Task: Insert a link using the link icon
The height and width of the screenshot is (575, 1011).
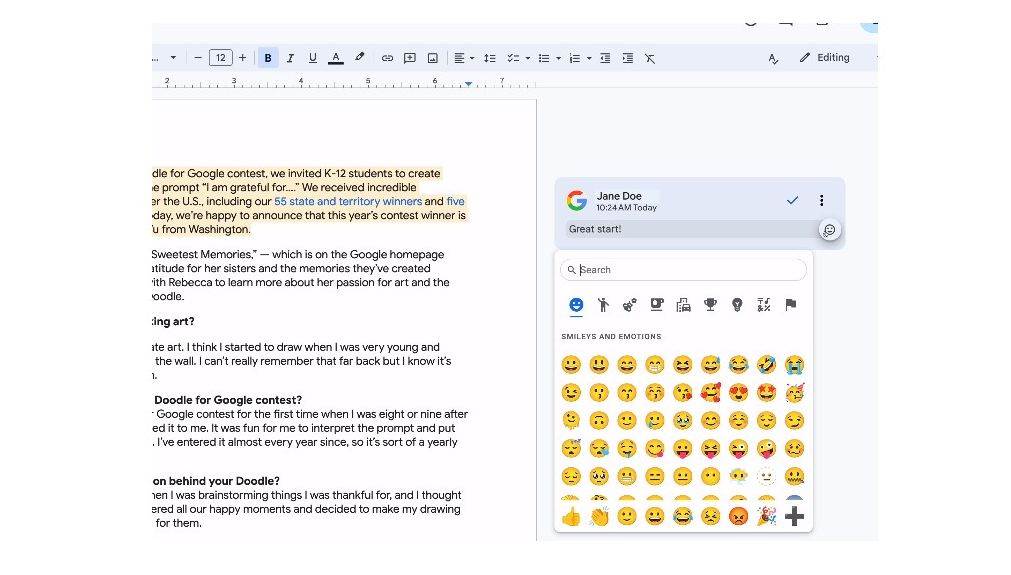Action: tap(387, 58)
